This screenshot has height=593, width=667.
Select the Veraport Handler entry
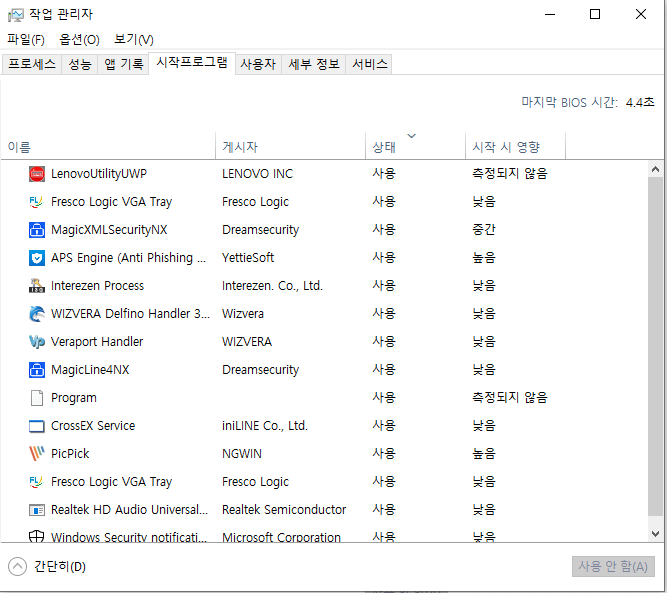click(x=97, y=342)
